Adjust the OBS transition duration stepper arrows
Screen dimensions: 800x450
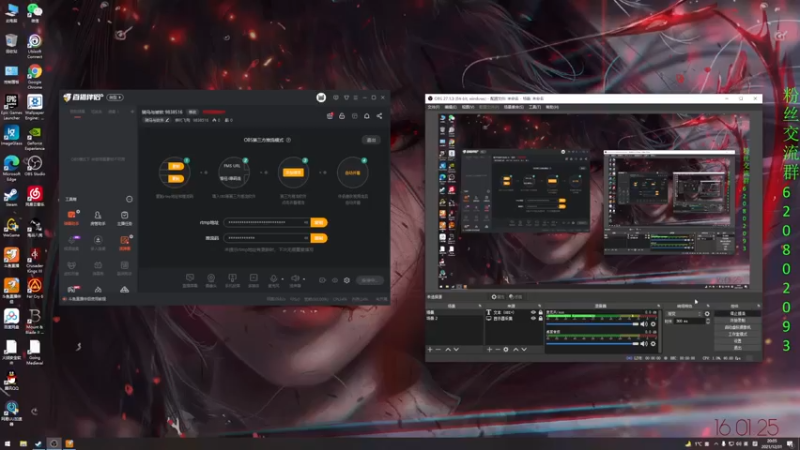point(708,321)
